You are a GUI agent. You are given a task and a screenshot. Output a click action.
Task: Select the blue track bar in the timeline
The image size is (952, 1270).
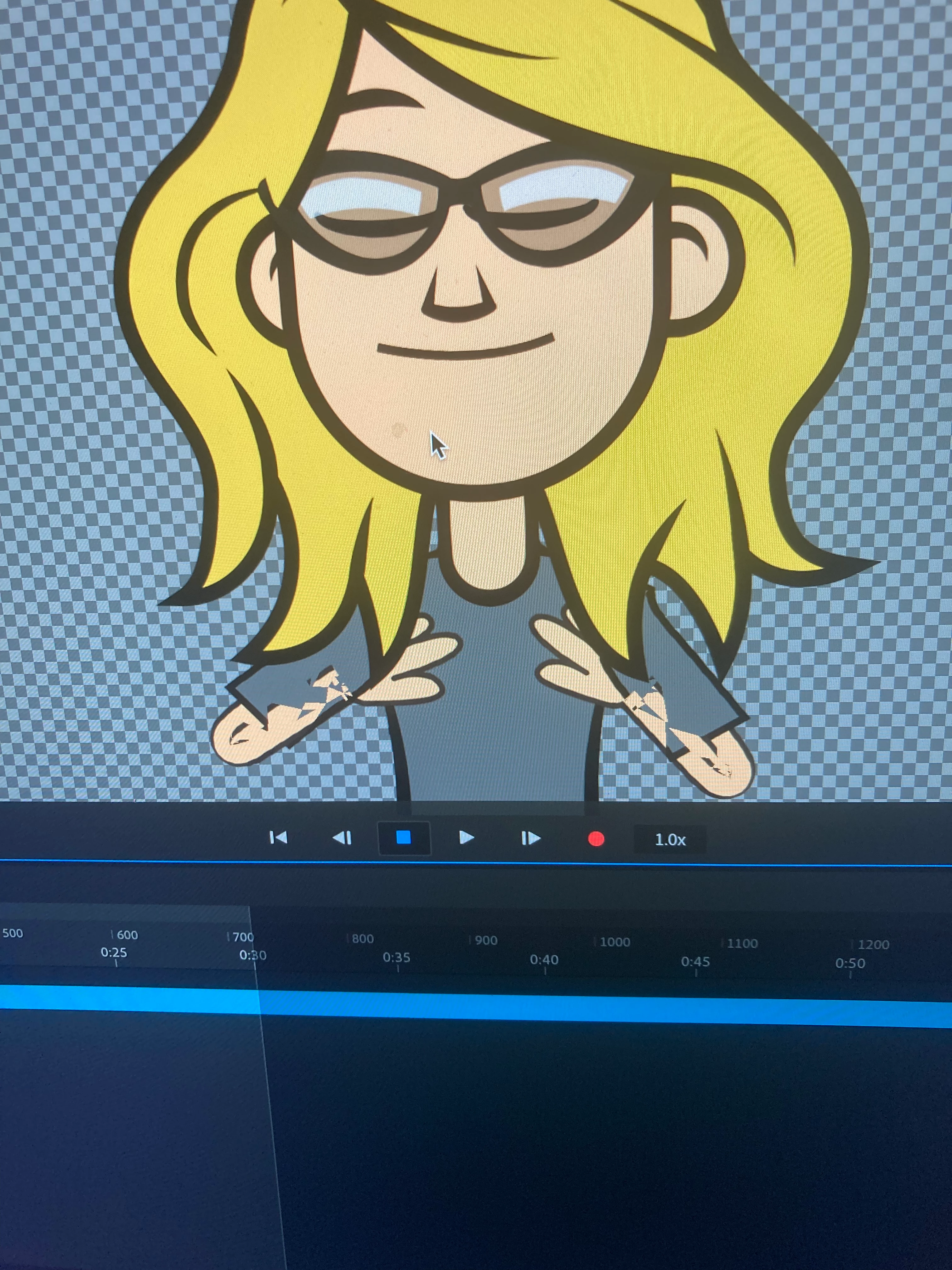click(517, 1008)
